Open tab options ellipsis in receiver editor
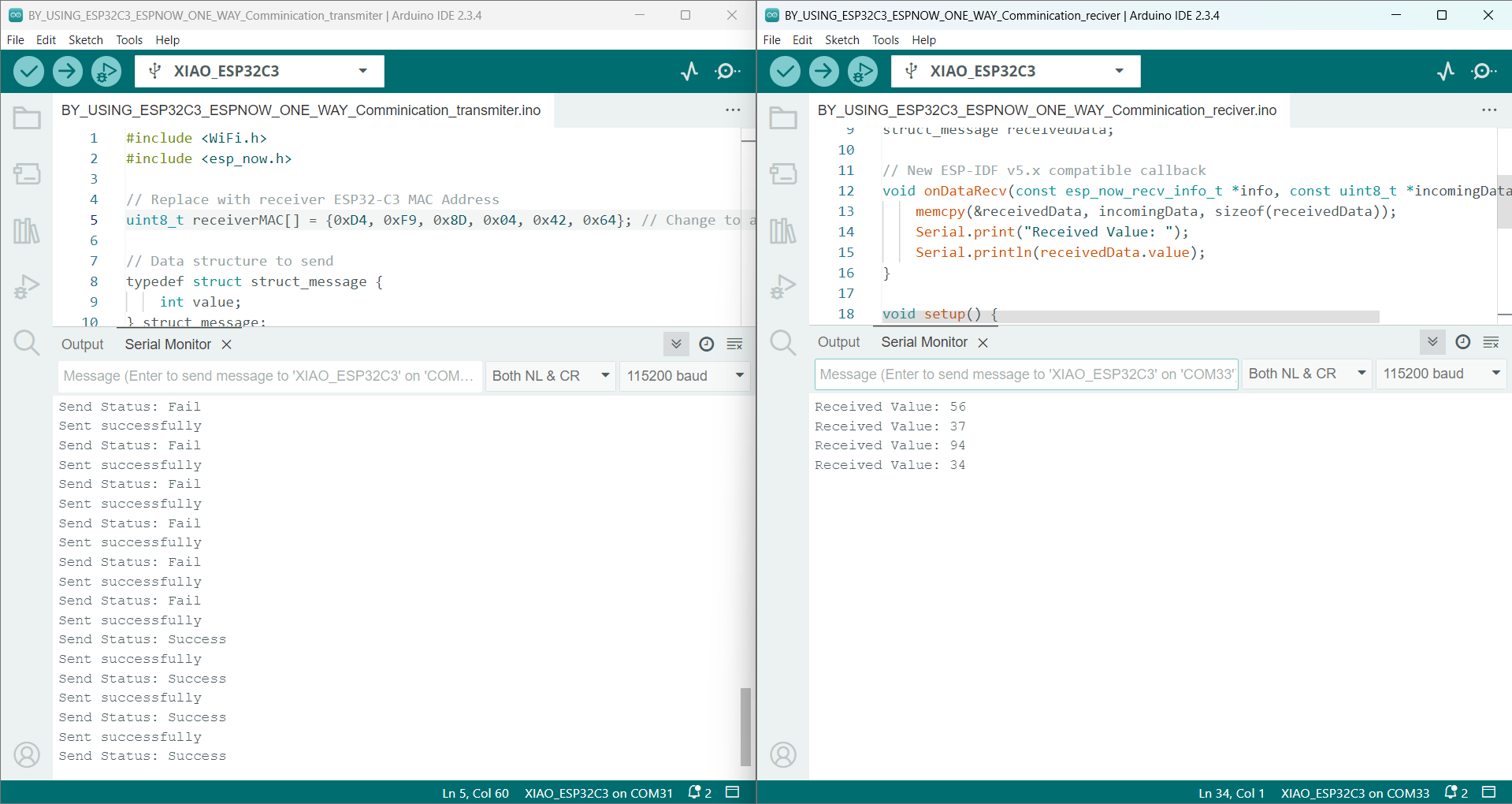 (x=1489, y=110)
